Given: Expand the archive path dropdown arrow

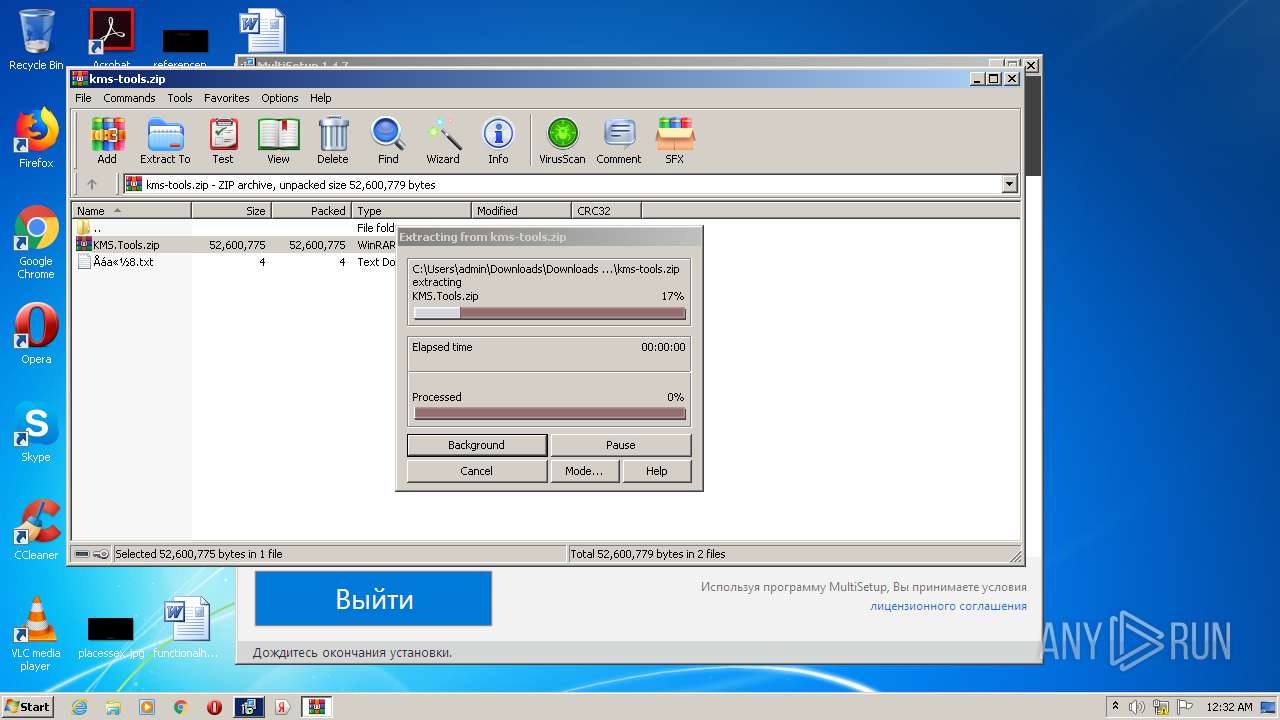Looking at the screenshot, I should (1009, 184).
